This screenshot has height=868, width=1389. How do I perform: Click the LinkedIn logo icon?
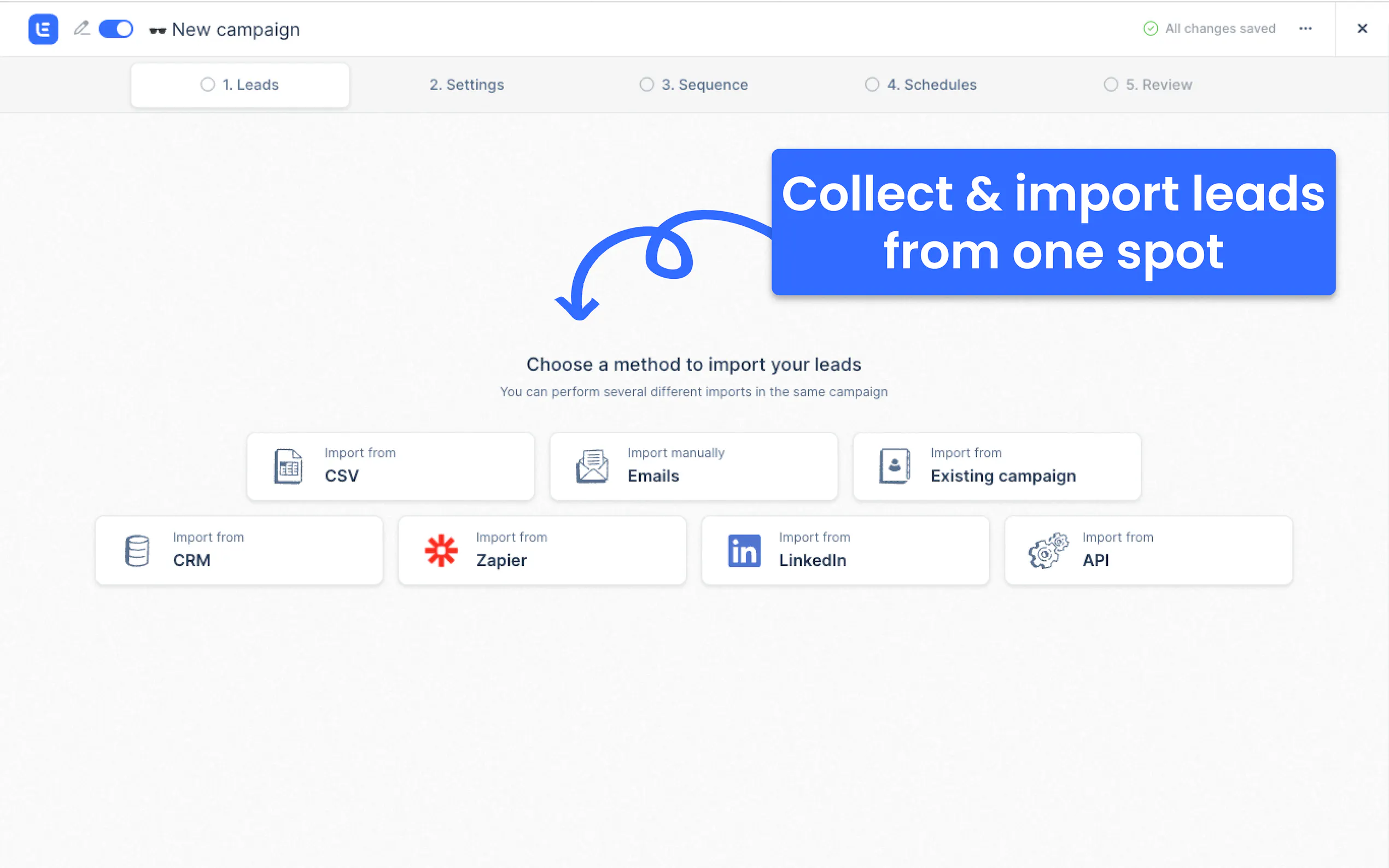(744, 550)
